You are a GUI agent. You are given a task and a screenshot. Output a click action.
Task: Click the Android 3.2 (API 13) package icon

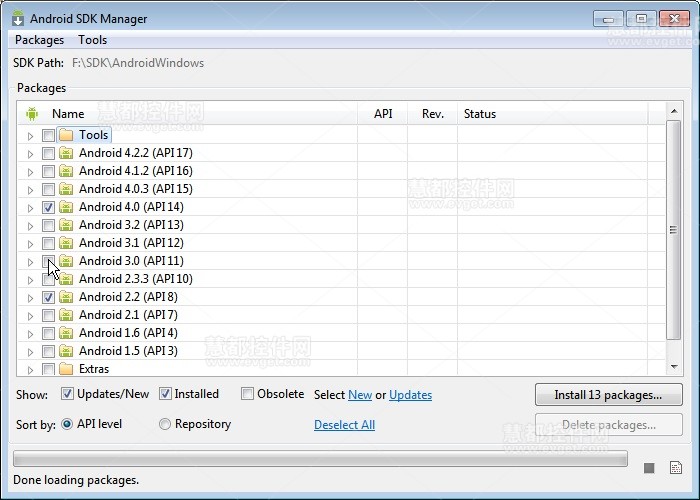pos(66,225)
